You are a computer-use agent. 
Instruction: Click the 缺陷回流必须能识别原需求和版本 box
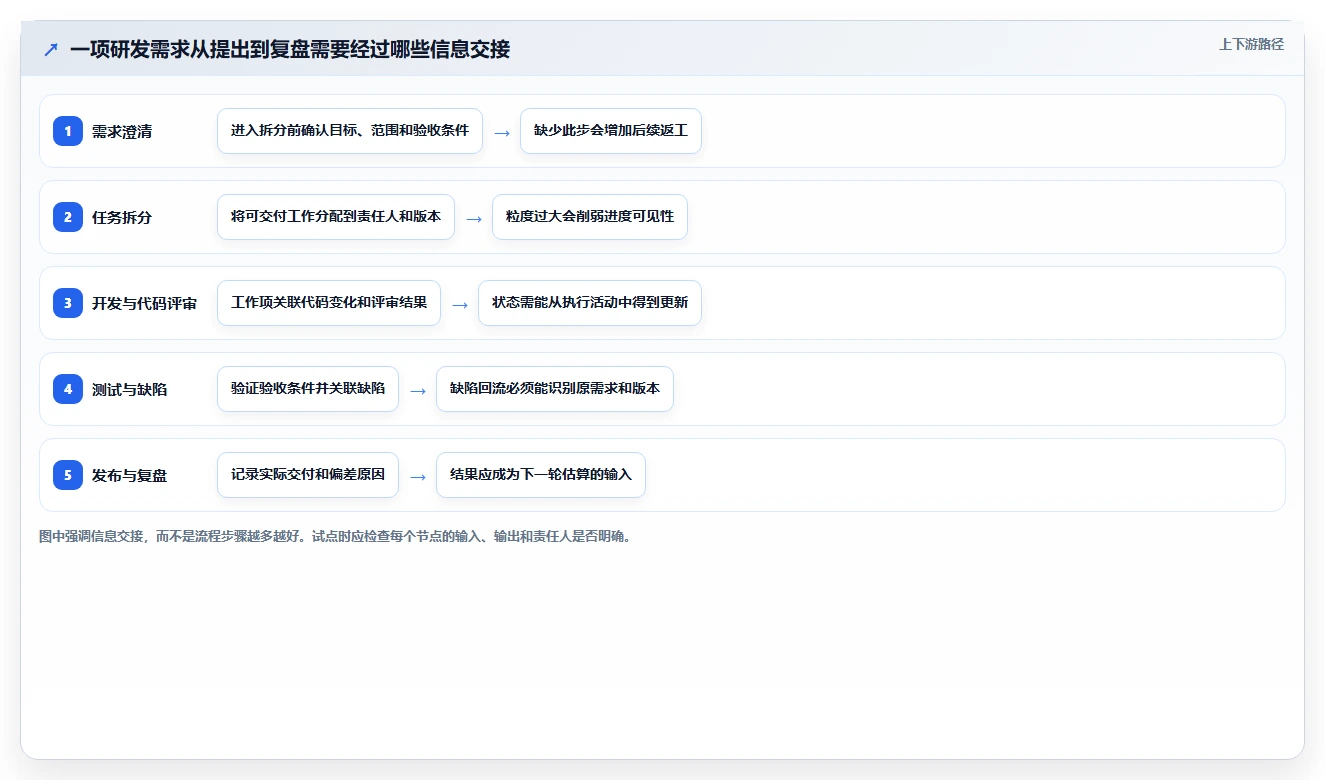[555, 389]
